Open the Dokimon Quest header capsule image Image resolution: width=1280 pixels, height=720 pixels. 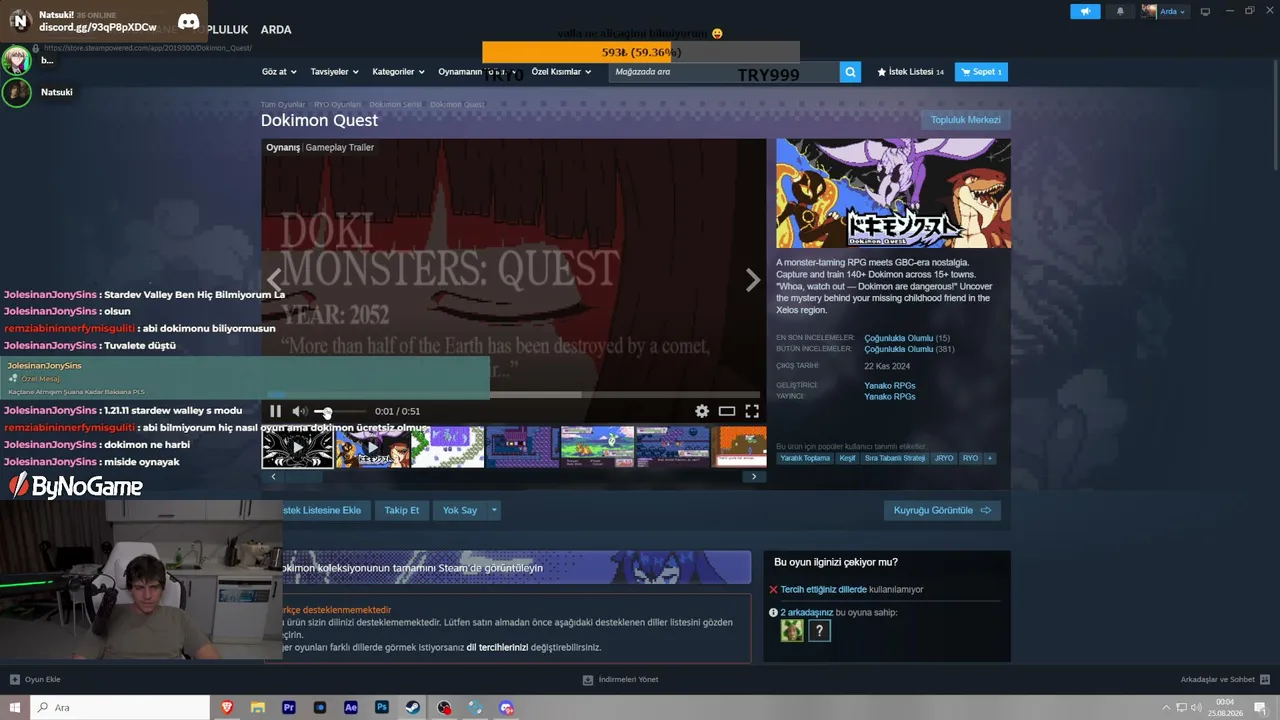(894, 193)
